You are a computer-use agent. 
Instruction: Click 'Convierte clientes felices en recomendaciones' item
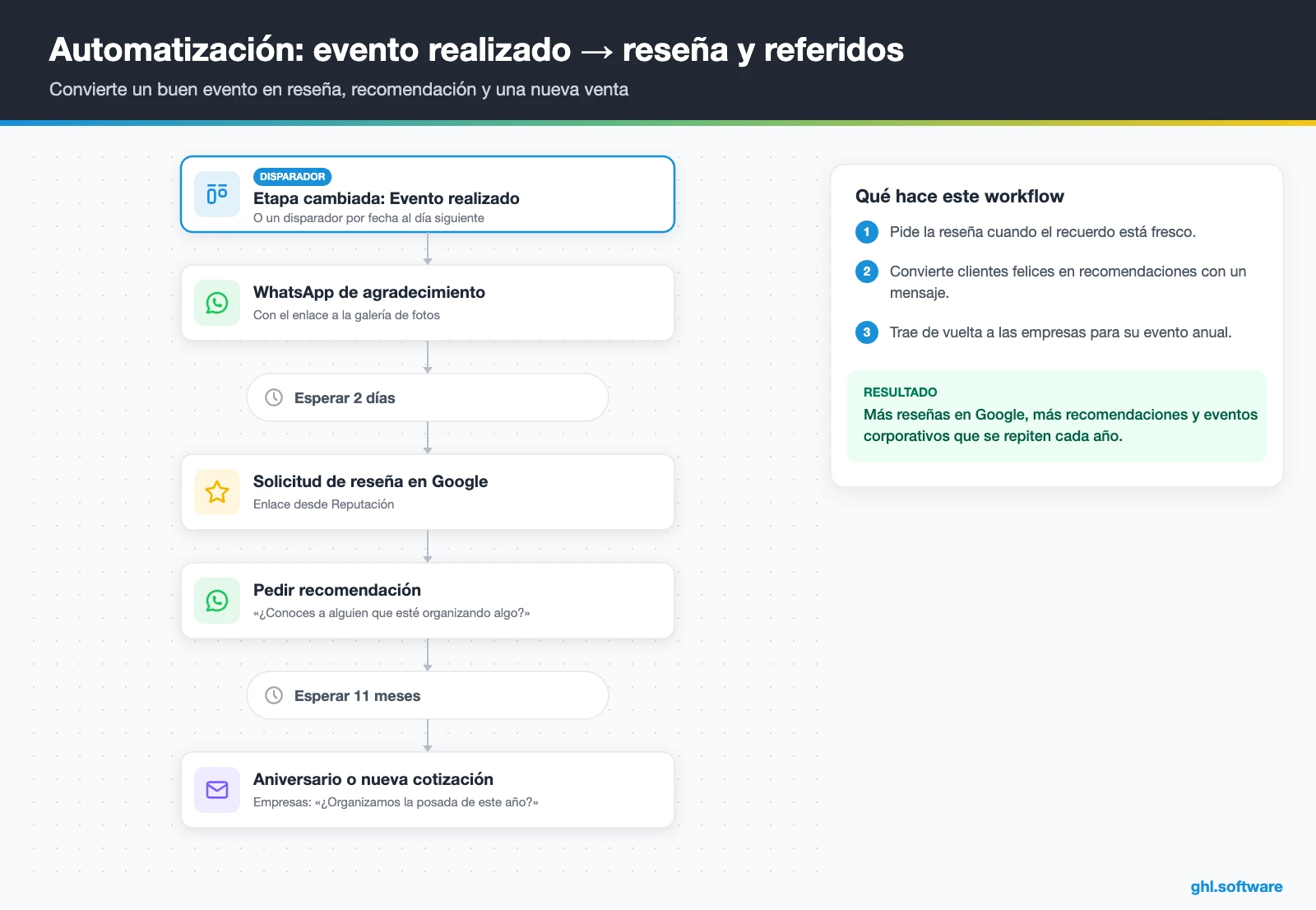coord(1068,282)
